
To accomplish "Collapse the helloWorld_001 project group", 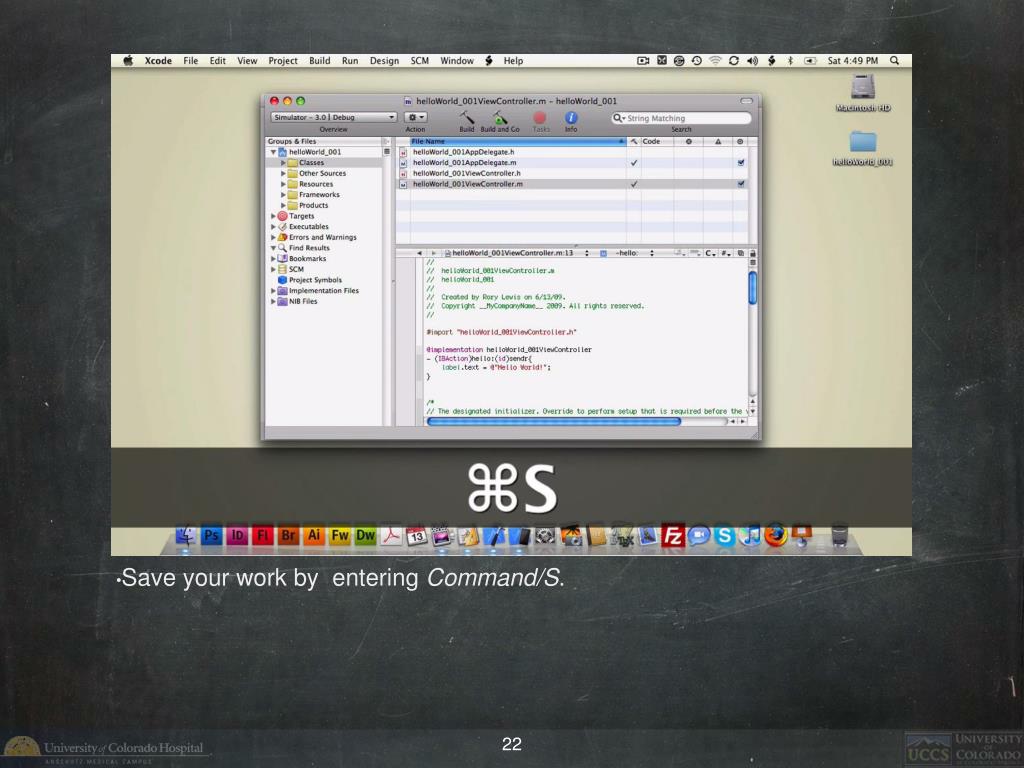I will 273,152.
